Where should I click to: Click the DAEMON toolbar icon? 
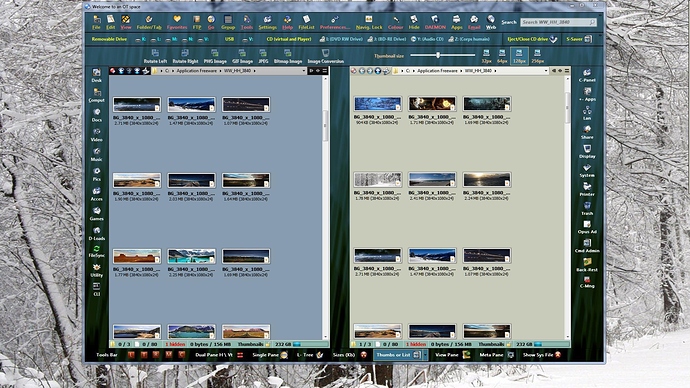435,22
